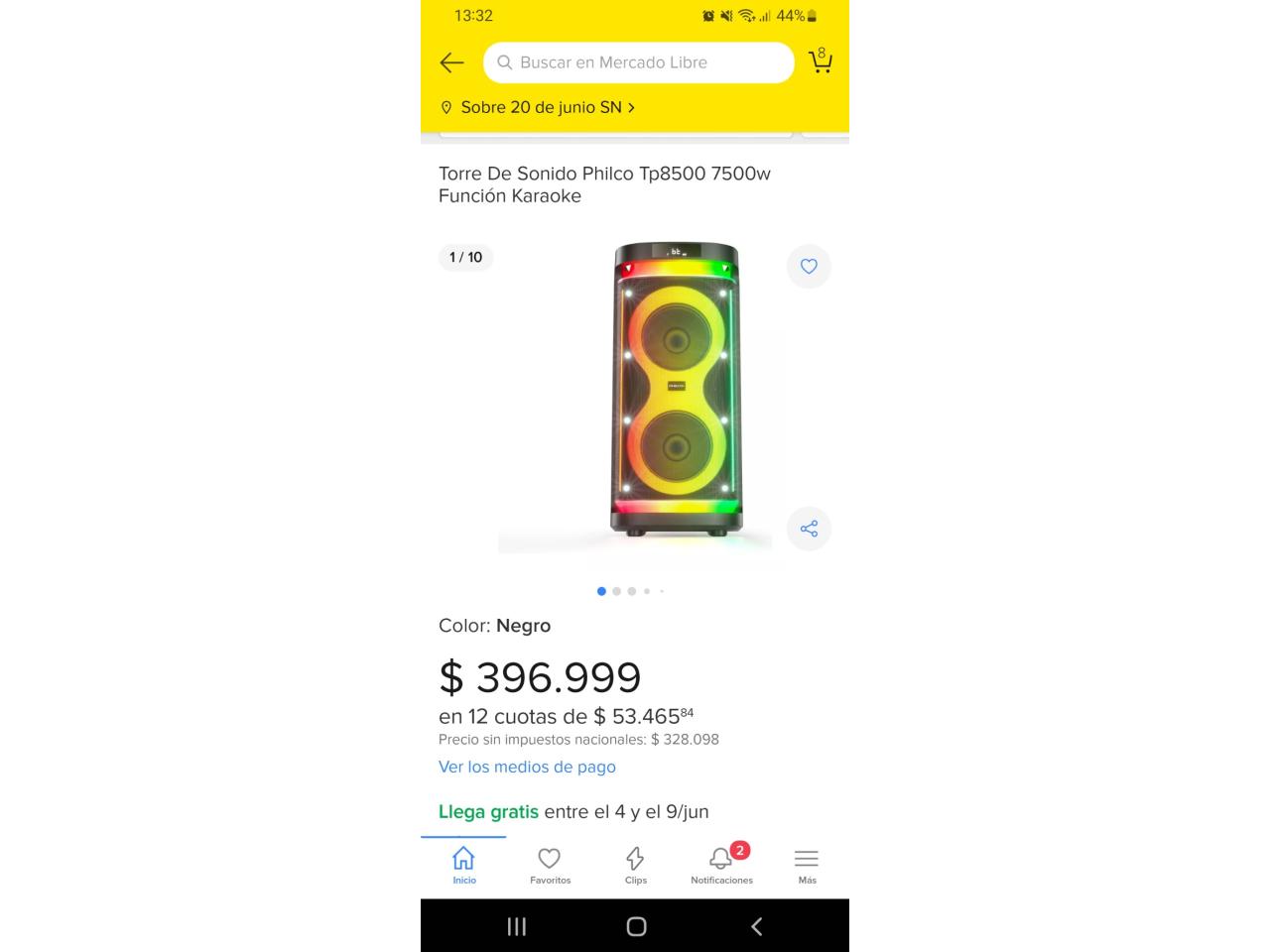Open the Favoritos tab
1270x952 pixels.
tap(550, 866)
